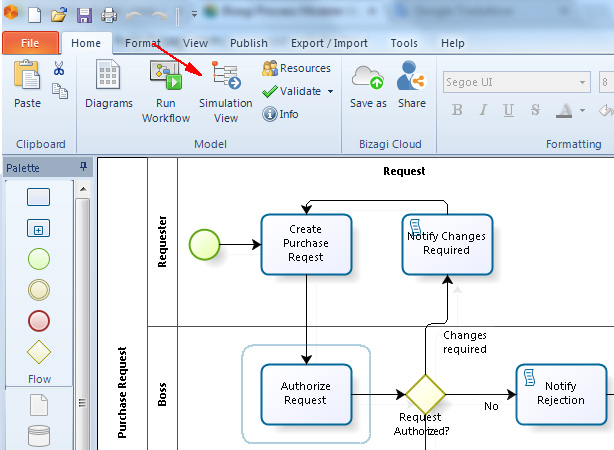614x450 pixels.
Task: Paste from clipboard
Action: pyautogui.click(x=27, y=84)
